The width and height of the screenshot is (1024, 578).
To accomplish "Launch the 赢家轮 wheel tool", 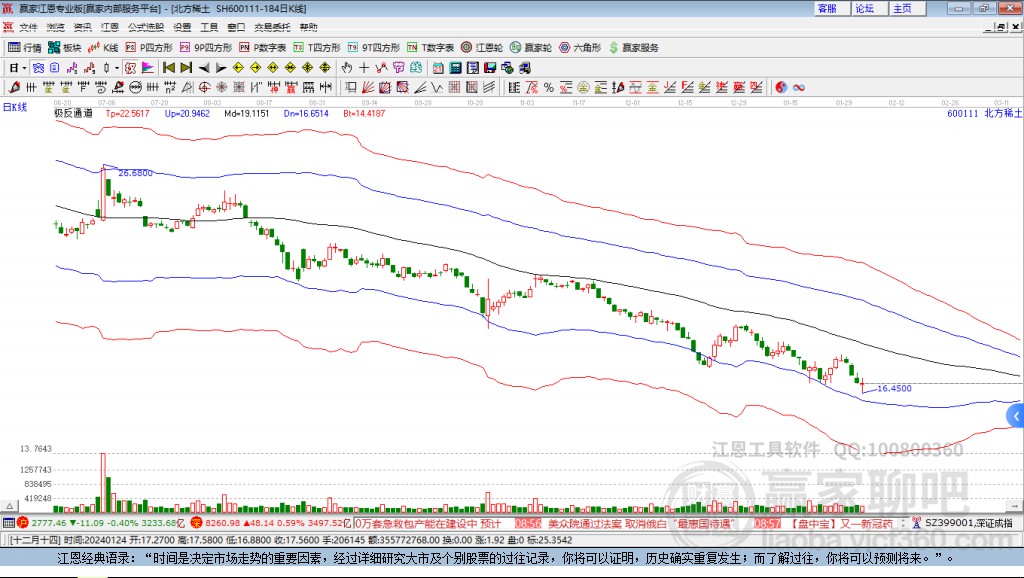I will click(531, 48).
